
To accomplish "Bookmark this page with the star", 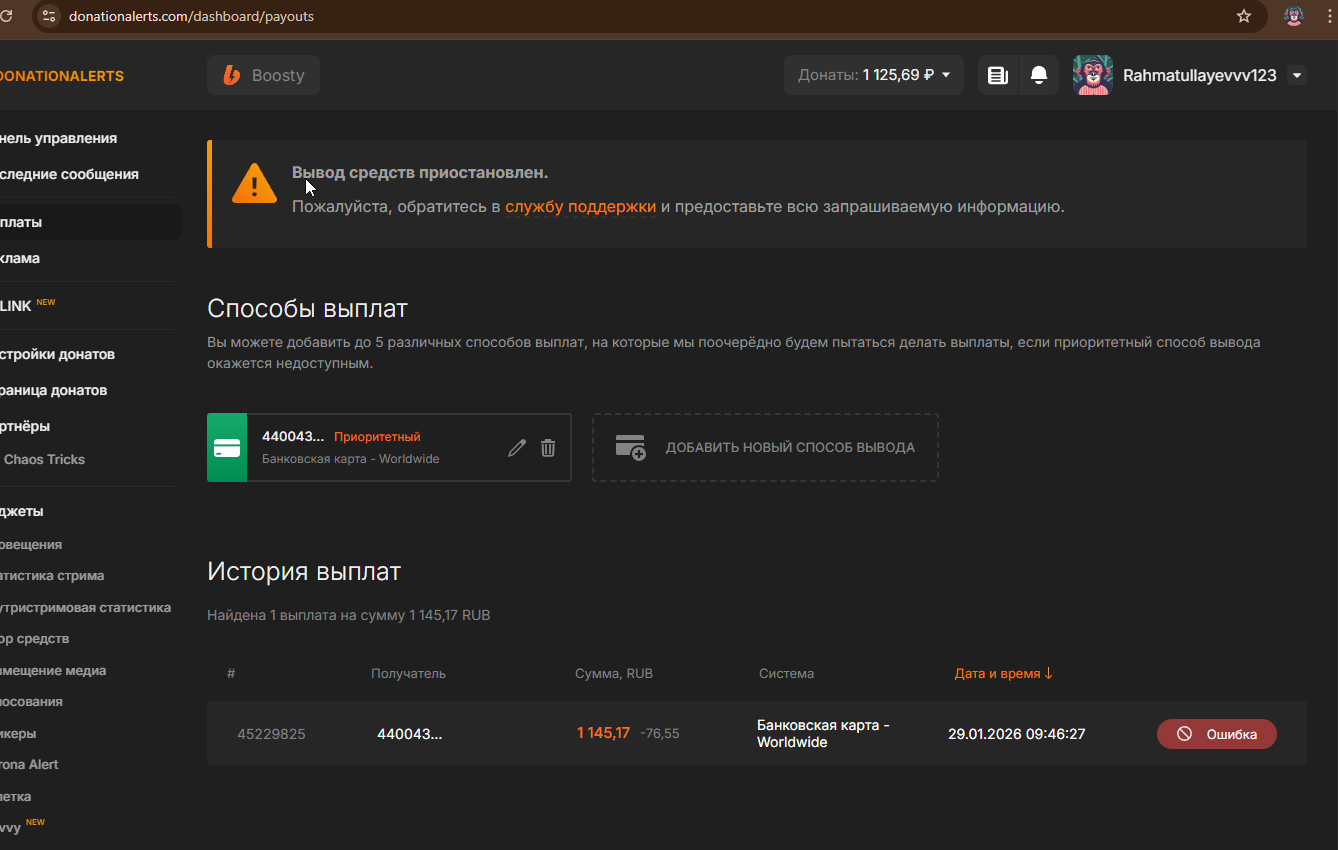I will 1244,16.
